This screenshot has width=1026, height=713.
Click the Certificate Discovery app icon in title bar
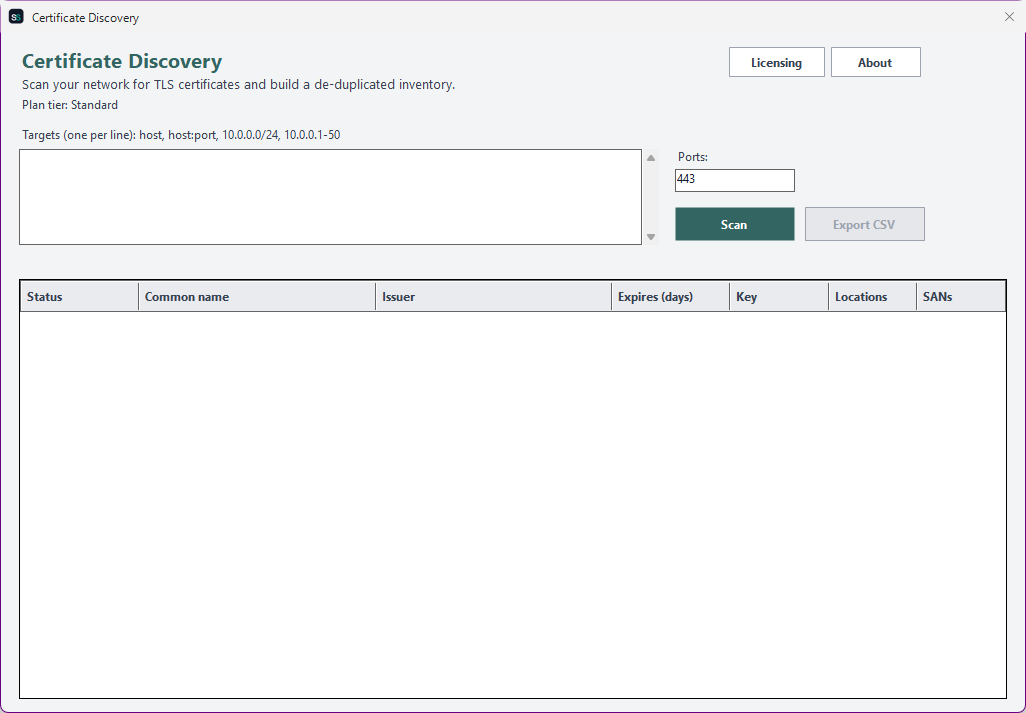pos(16,17)
